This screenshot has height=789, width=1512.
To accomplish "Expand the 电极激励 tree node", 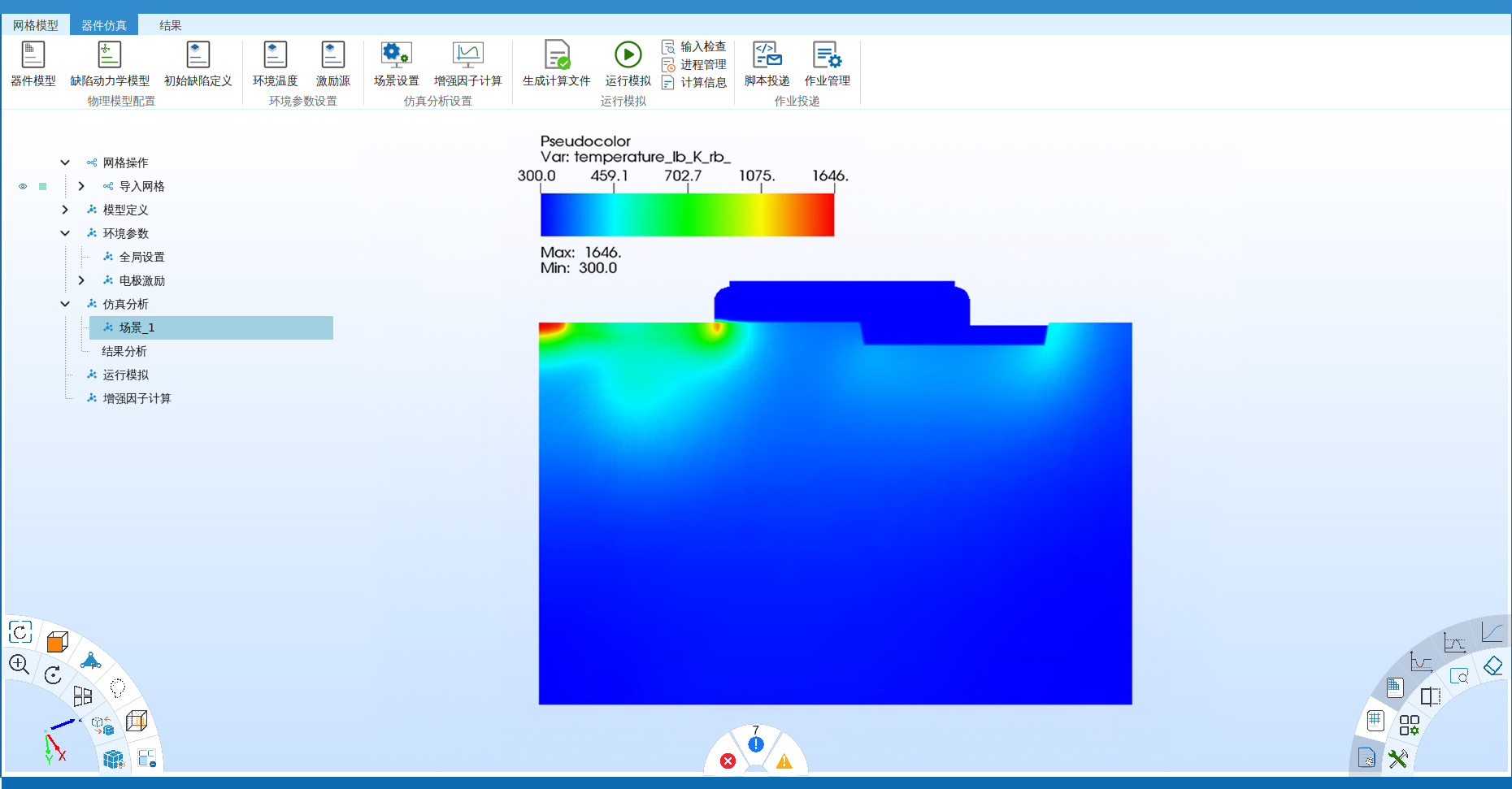I will (x=81, y=280).
